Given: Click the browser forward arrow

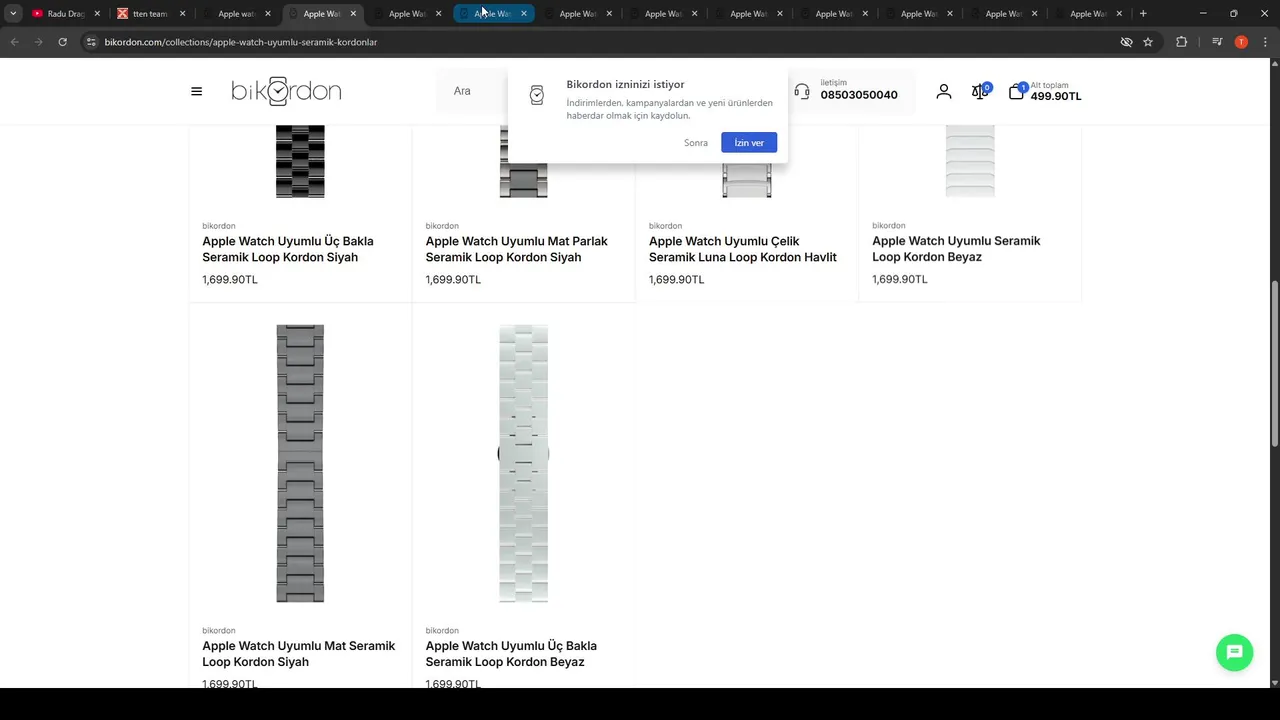Looking at the screenshot, I should click(38, 42).
